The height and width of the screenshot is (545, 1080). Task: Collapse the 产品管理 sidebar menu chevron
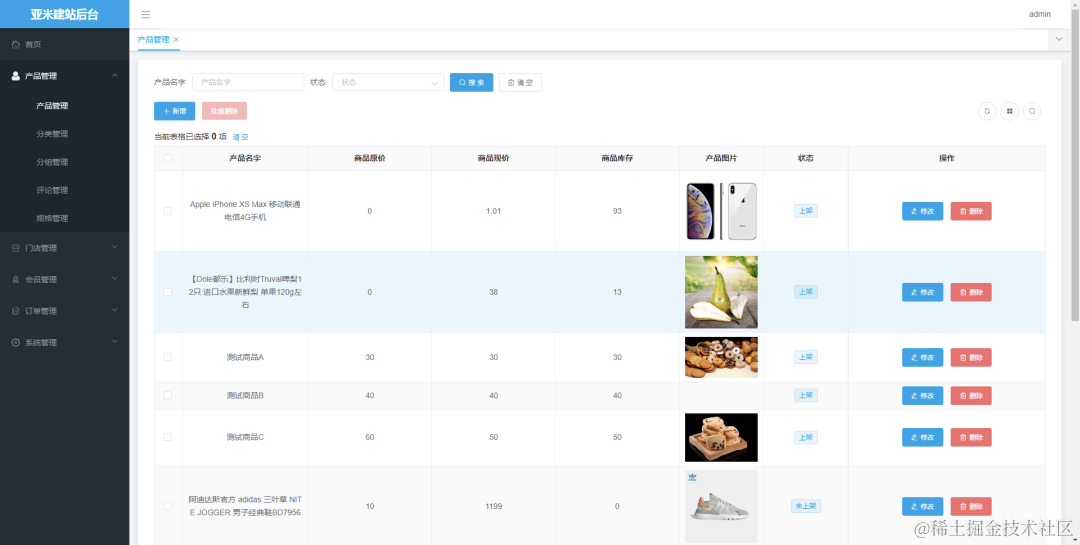(x=115, y=76)
